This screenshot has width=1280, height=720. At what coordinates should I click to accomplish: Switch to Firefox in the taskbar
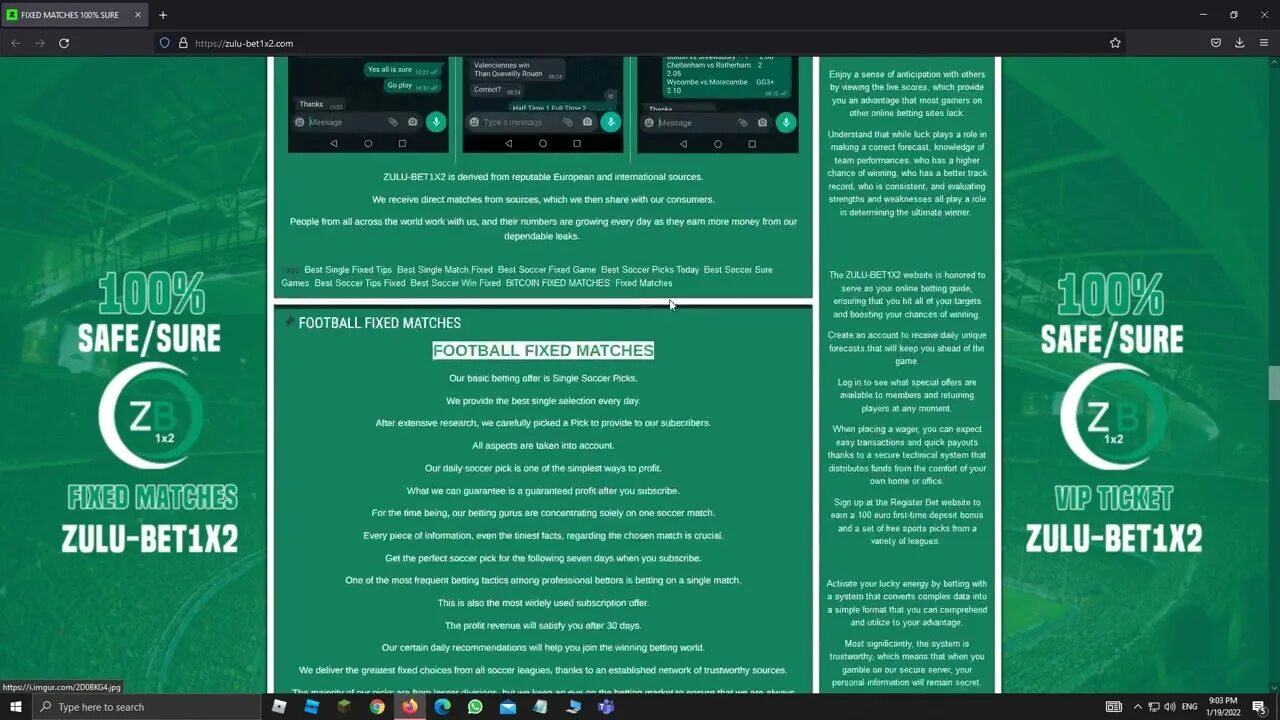tap(410, 707)
